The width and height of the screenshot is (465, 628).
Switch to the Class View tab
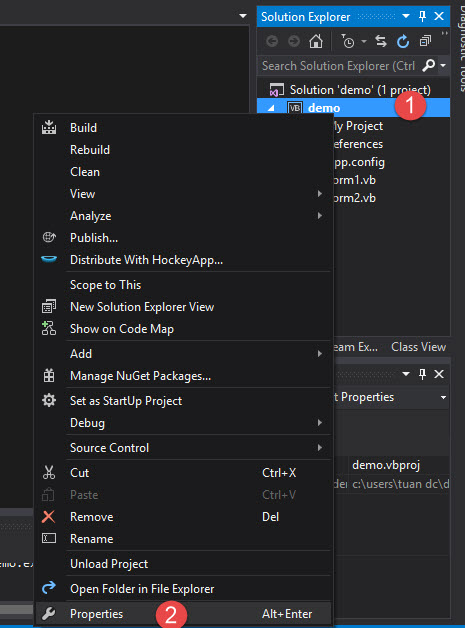[x=418, y=346]
